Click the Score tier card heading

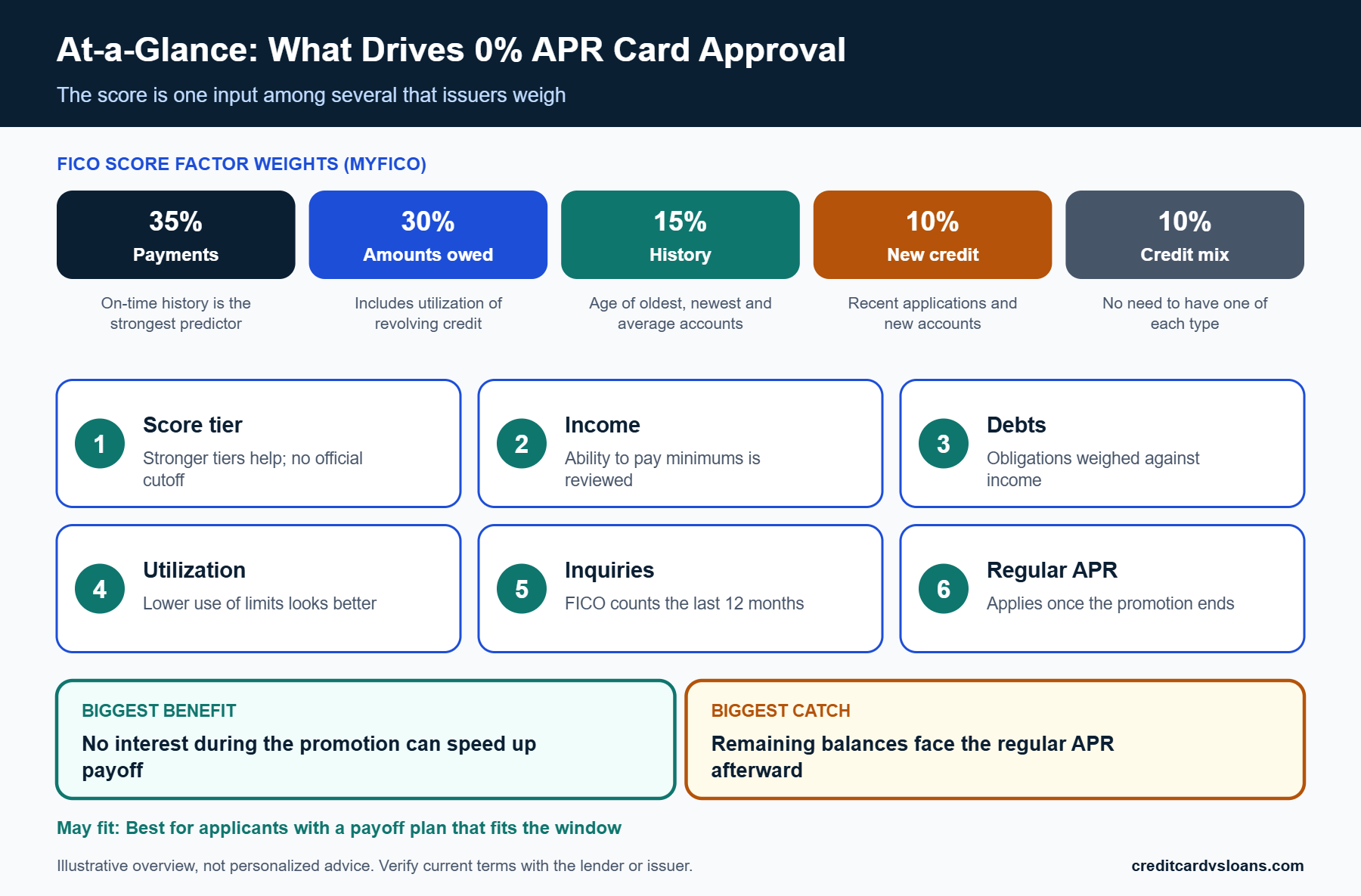(193, 425)
